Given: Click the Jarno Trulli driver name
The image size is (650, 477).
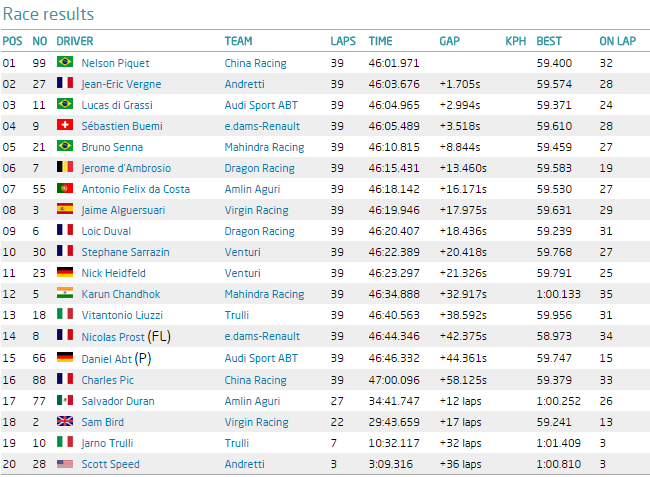Looking at the screenshot, I should coord(106,443).
